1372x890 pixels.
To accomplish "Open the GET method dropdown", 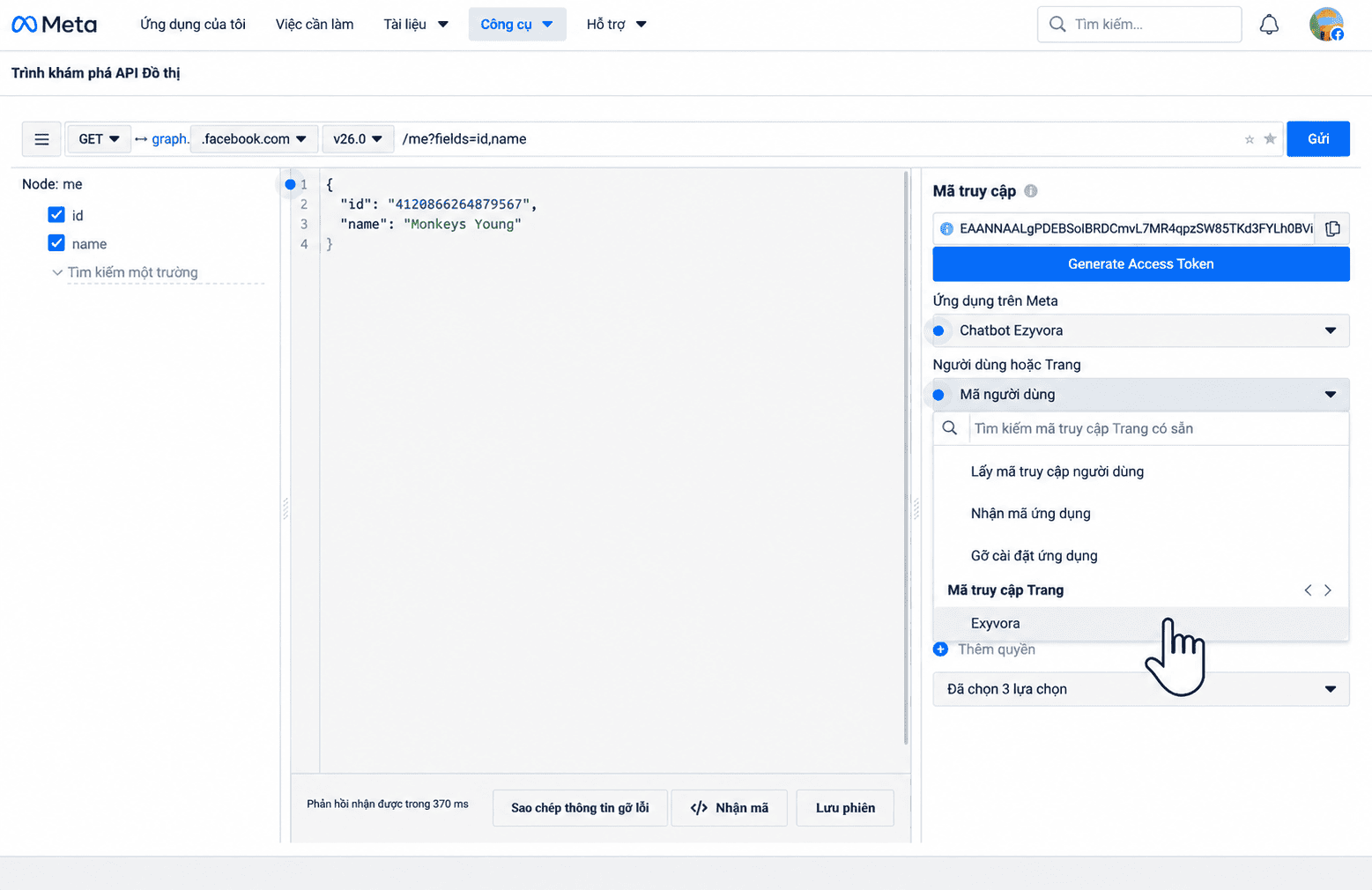I will tap(99, 139).
